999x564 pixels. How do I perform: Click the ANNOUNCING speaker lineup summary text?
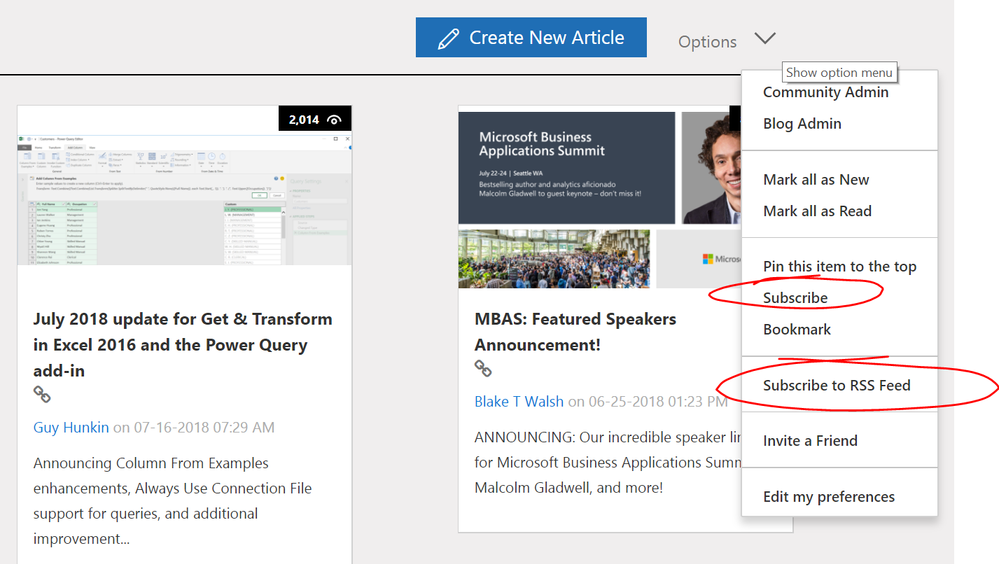(x=608, y=463)
